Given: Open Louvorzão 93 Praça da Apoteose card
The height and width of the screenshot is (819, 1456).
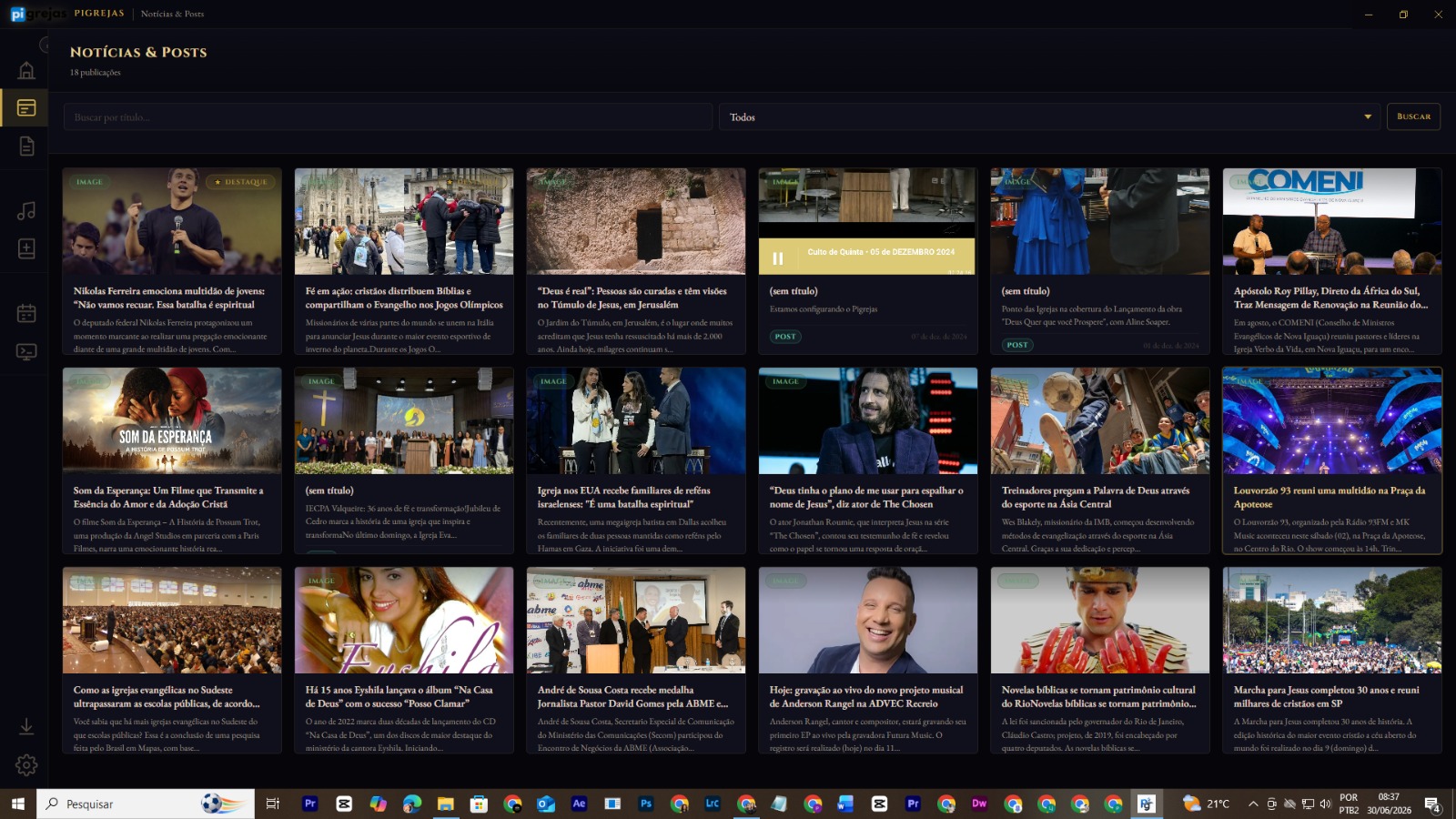Looking at the screenshot, I should [x=1332, y=460].
